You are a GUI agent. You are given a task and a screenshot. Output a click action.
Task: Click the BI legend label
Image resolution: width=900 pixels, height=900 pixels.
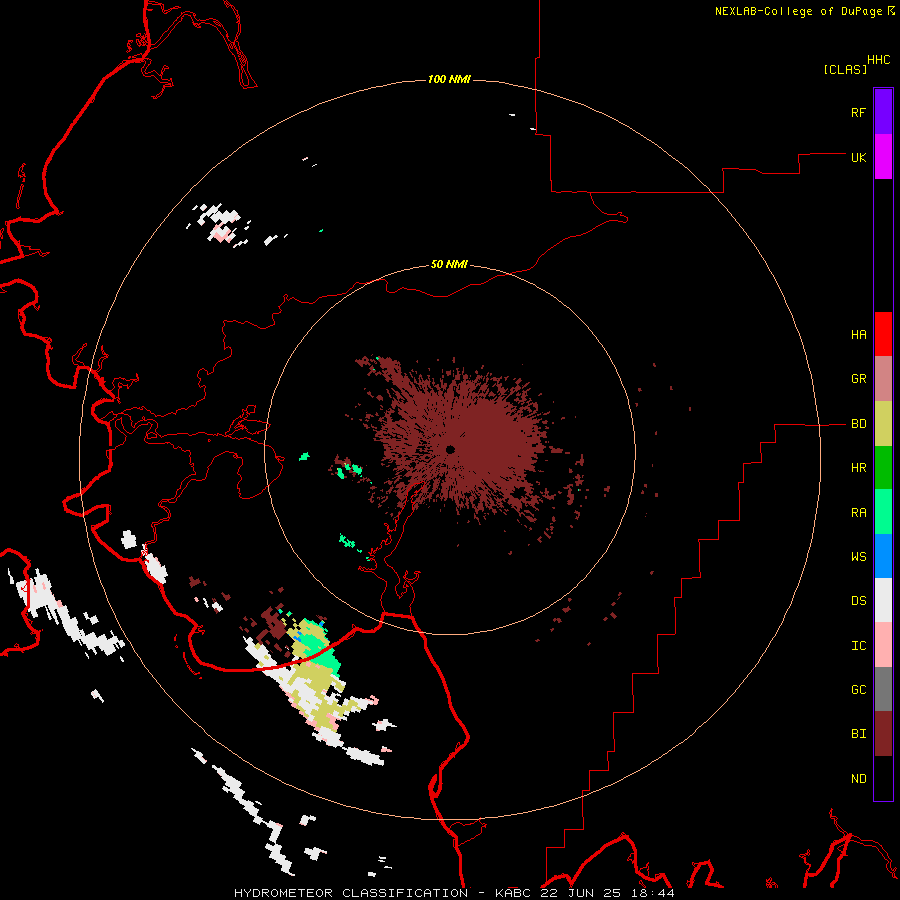click(x=858, y=734)
